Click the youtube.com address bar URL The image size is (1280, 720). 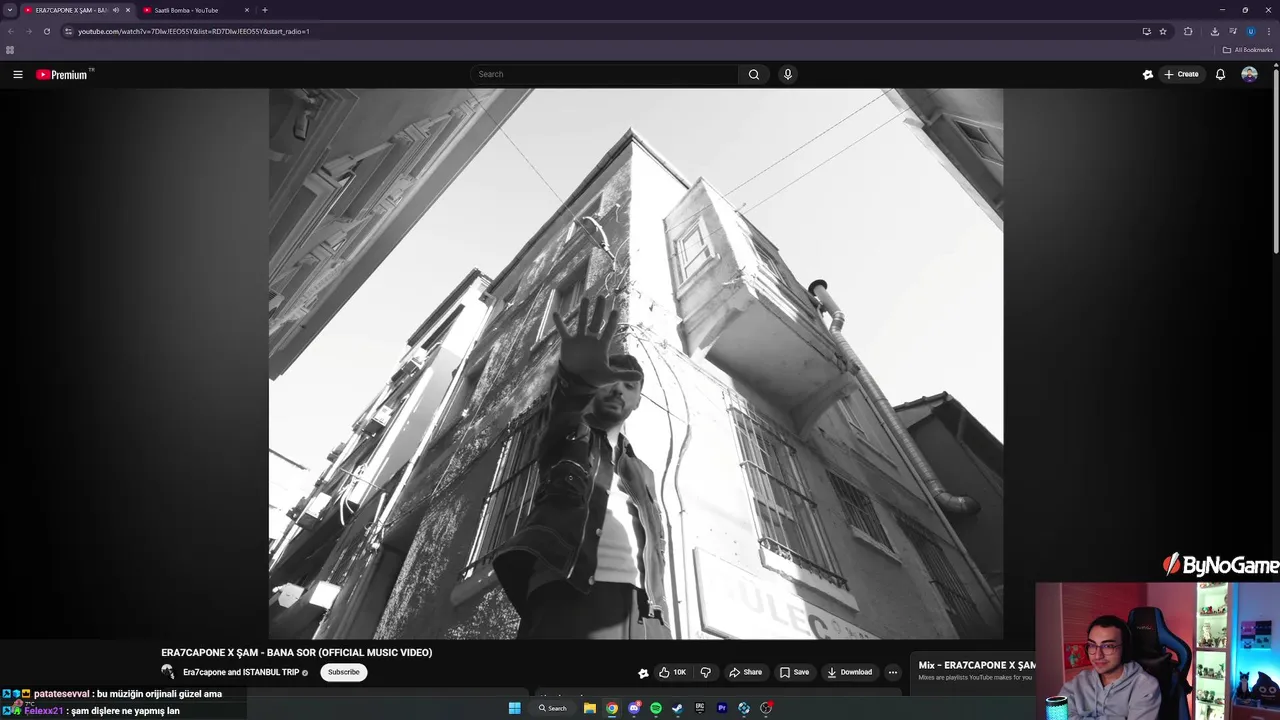[x=194, y=31]
